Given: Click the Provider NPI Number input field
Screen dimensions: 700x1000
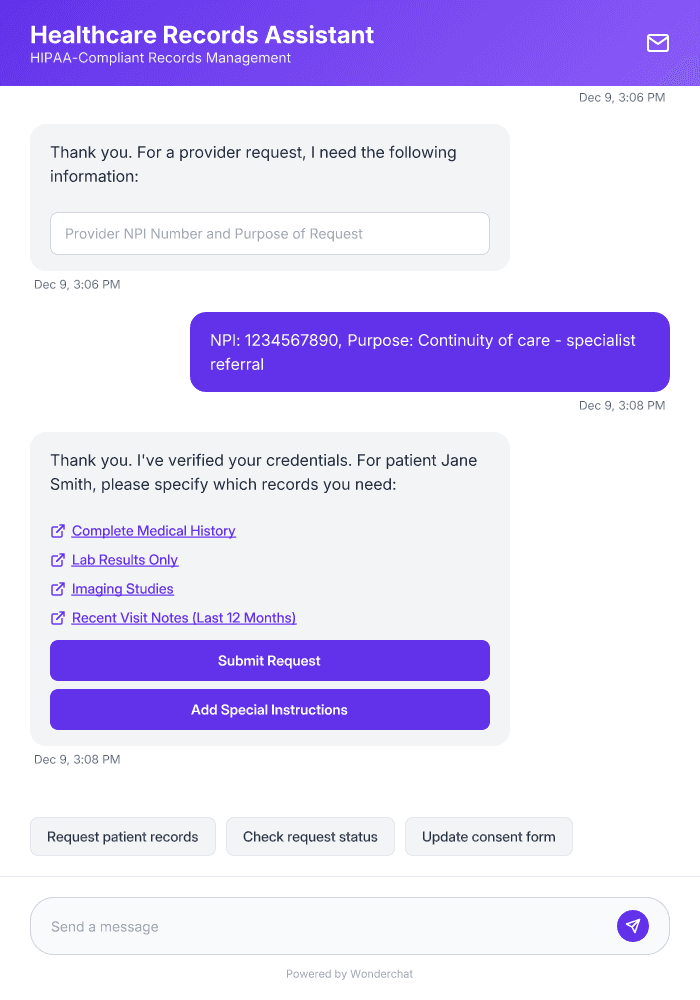Looking at the screenshot, I should (x=270, y=233).
